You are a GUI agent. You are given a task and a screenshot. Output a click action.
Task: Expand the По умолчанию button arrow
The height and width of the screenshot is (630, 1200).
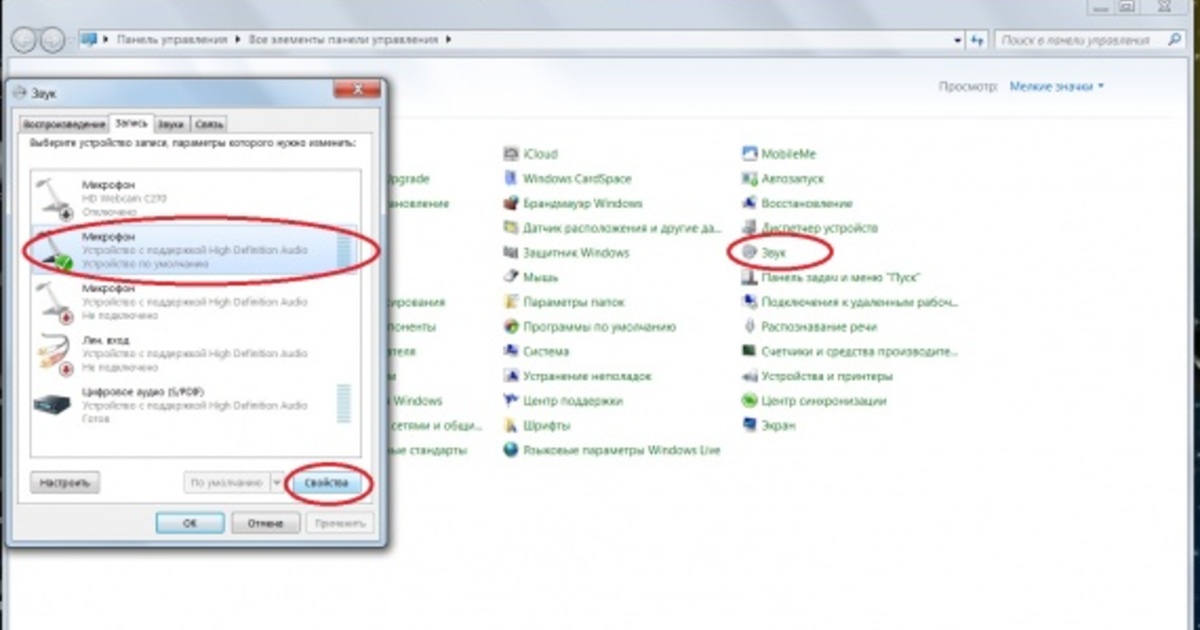[x=278, y=483]
